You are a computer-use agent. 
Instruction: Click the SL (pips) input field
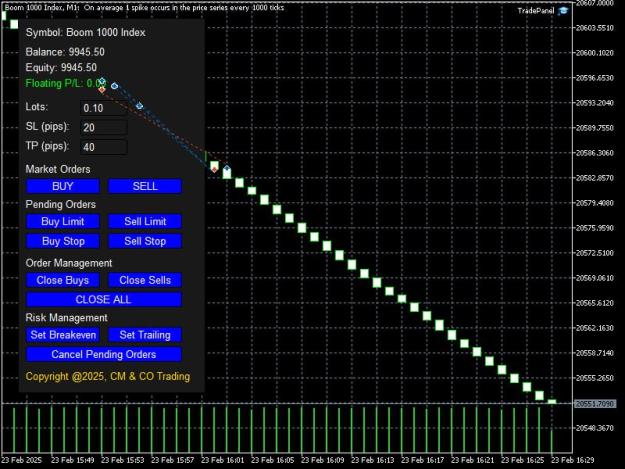[104, 128]
